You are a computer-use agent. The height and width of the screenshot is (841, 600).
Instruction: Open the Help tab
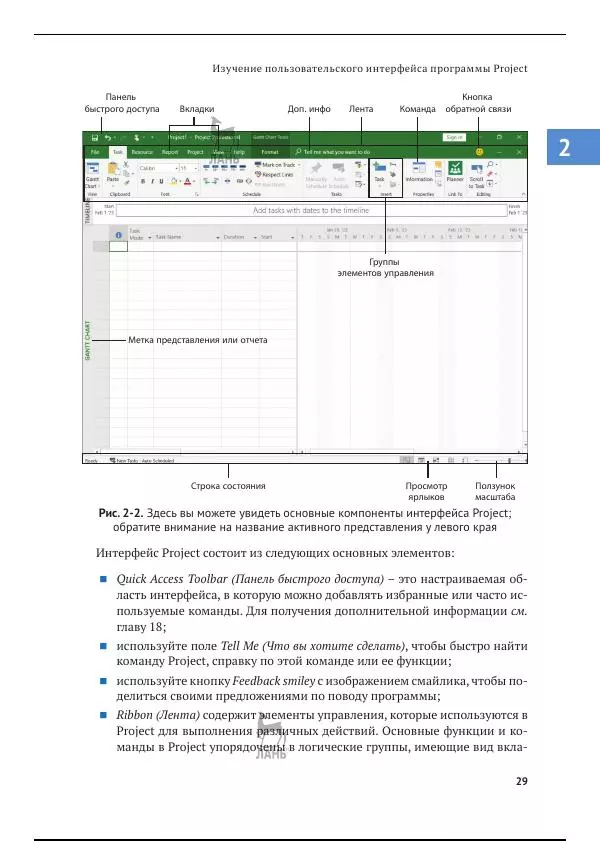tap(239, 152)
